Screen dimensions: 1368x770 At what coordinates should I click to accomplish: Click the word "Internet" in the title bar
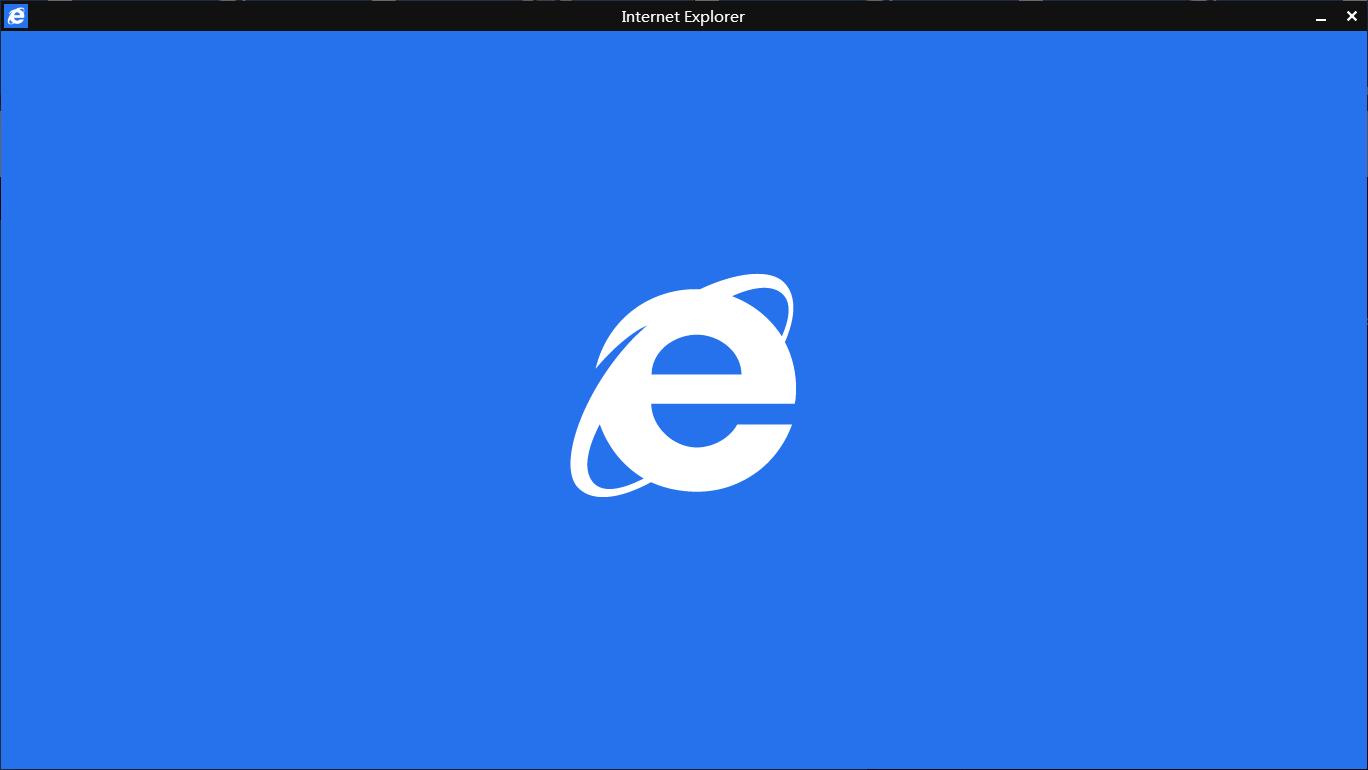pyautogui.click(x=650, y=16)
